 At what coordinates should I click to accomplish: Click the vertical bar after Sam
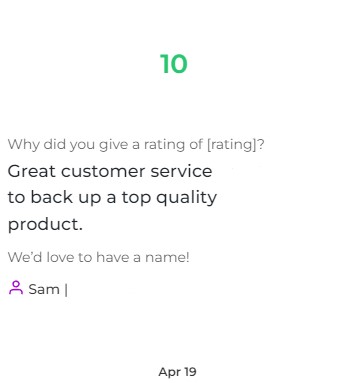66,289
